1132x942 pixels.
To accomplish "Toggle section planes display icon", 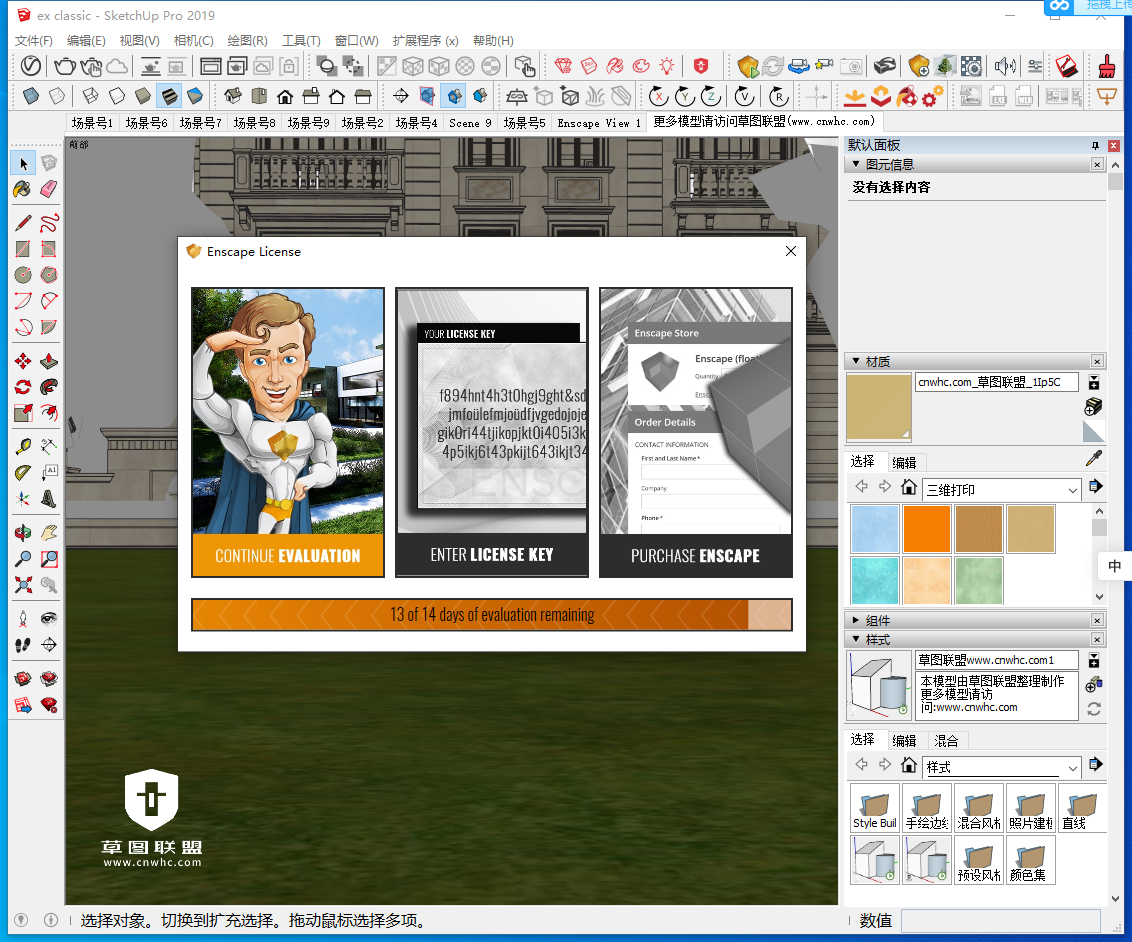I will [x=427, y=96].
